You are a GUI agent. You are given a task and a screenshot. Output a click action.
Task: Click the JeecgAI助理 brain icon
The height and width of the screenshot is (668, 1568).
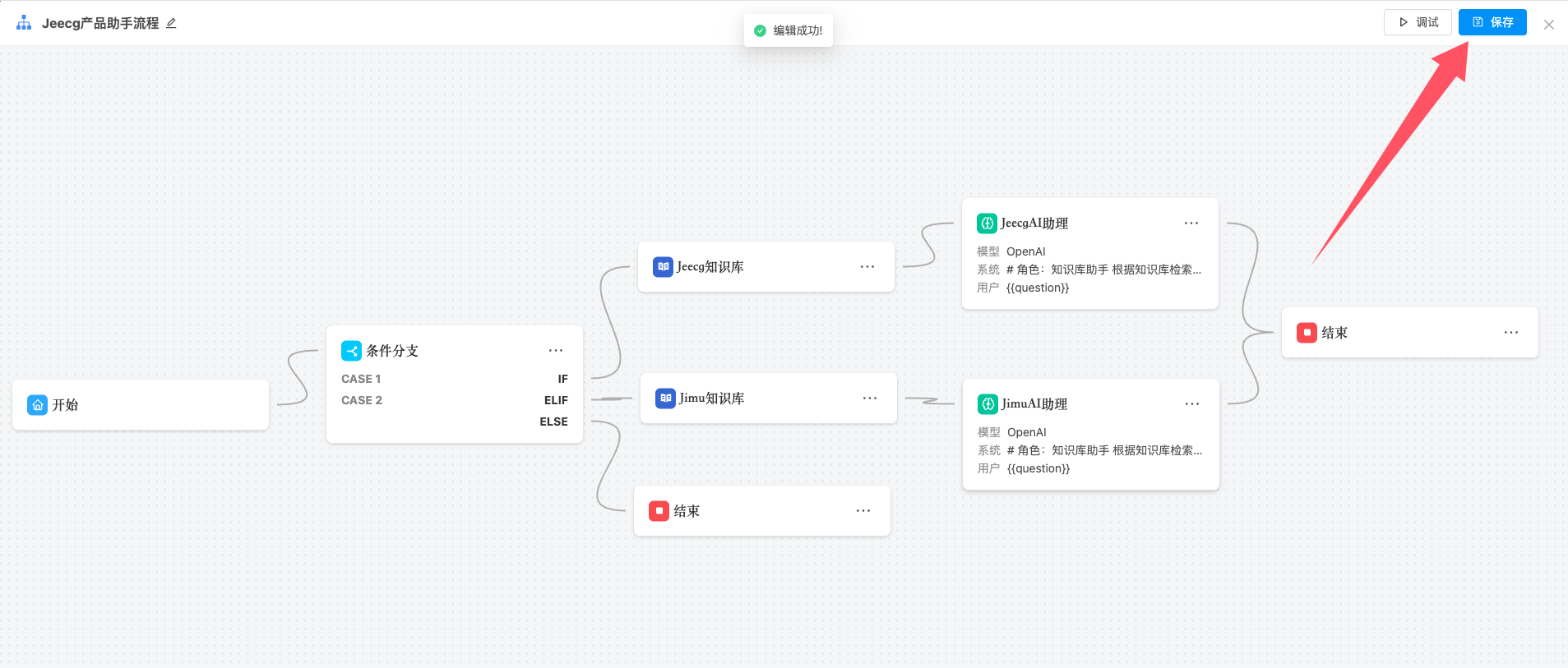987,223
